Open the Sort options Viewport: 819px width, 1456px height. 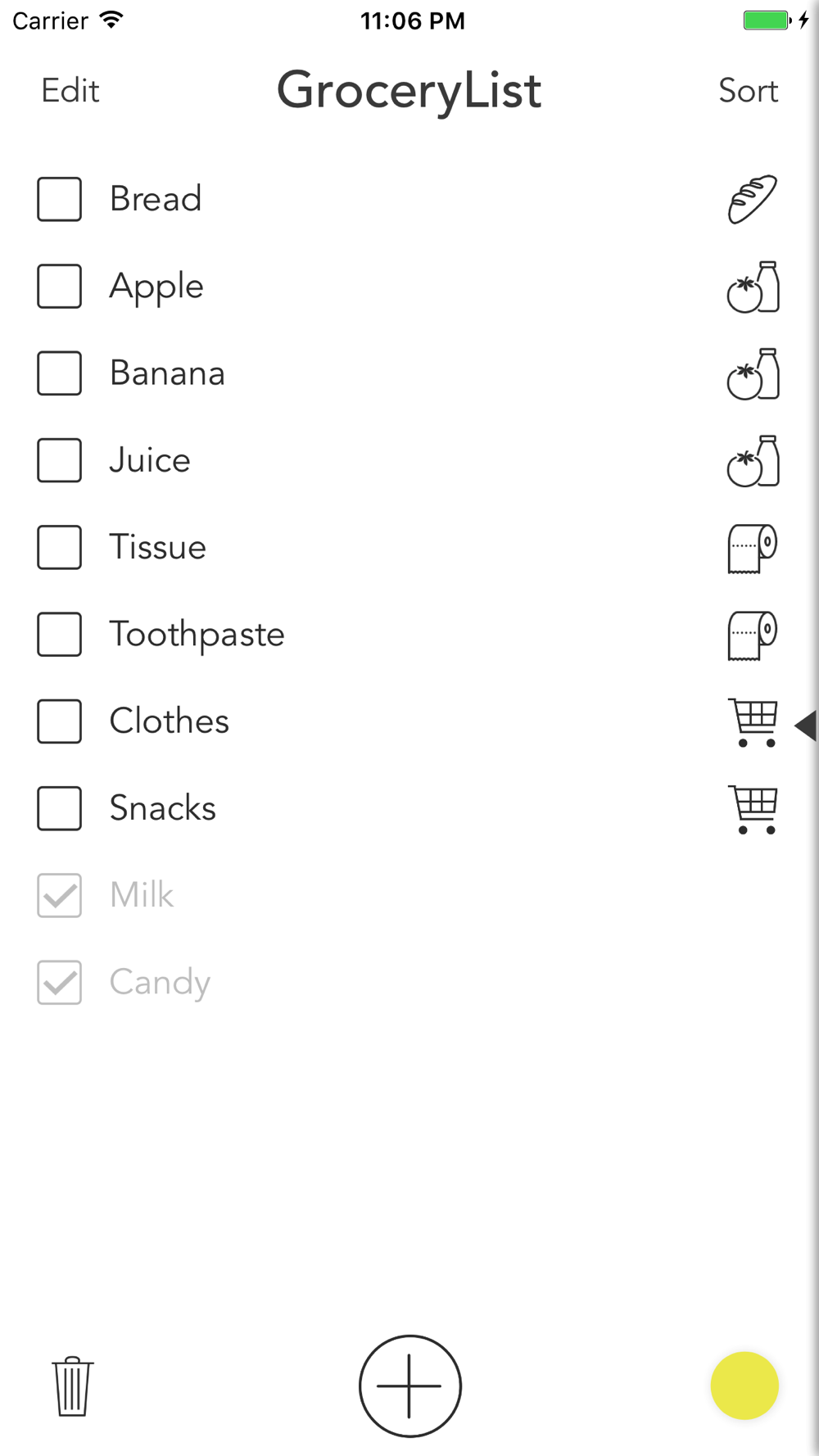[x=748, y=90]
